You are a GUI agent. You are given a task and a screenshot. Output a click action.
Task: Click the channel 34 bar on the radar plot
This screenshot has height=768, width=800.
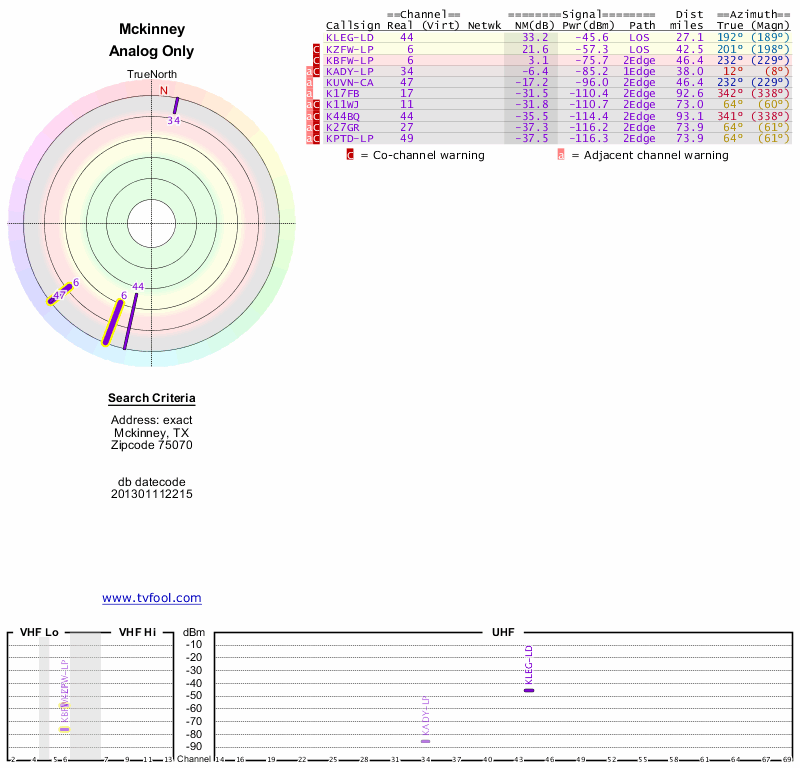click(x=176, y=105)
